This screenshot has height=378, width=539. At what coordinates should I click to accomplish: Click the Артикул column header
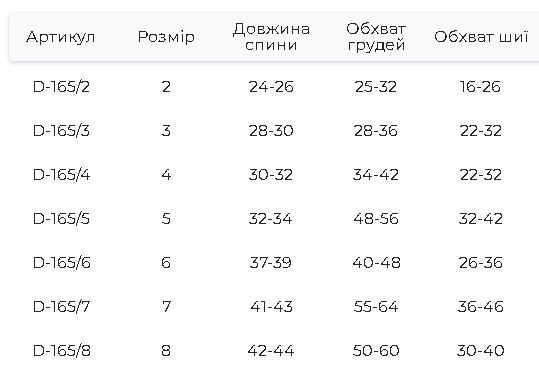(60, 37)
